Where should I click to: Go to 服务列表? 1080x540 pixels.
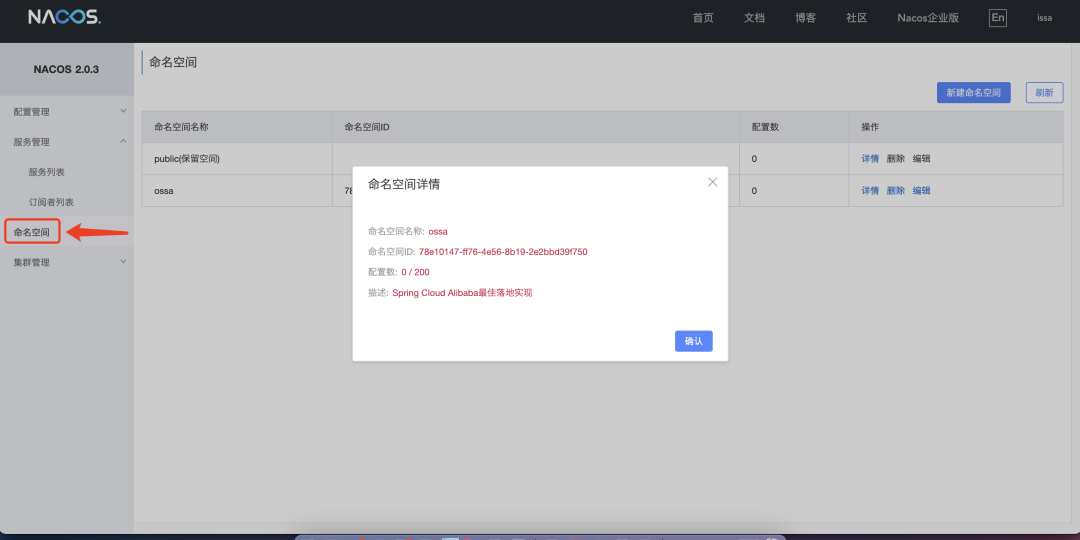point(47,172)
